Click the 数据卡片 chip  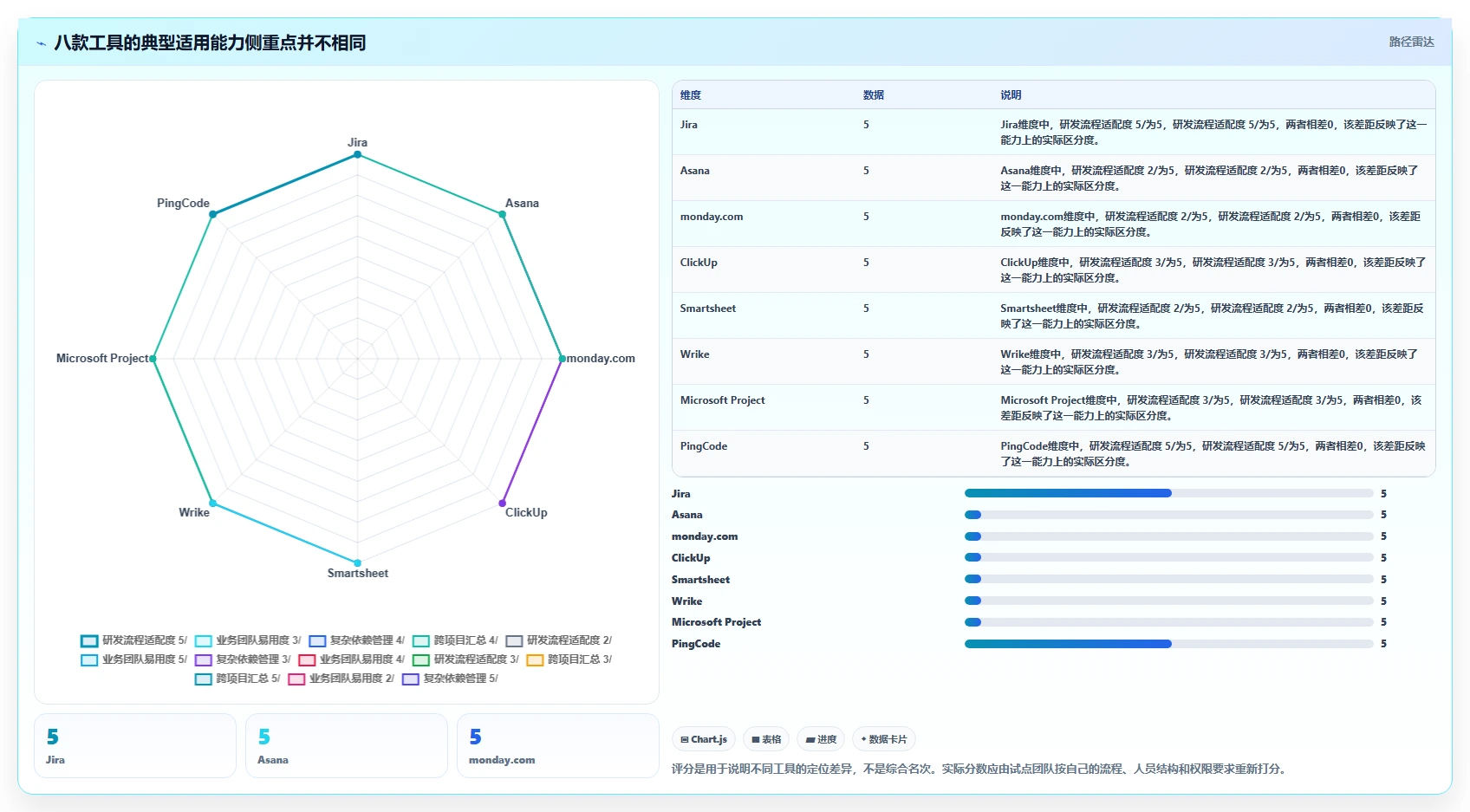[884, 739]
